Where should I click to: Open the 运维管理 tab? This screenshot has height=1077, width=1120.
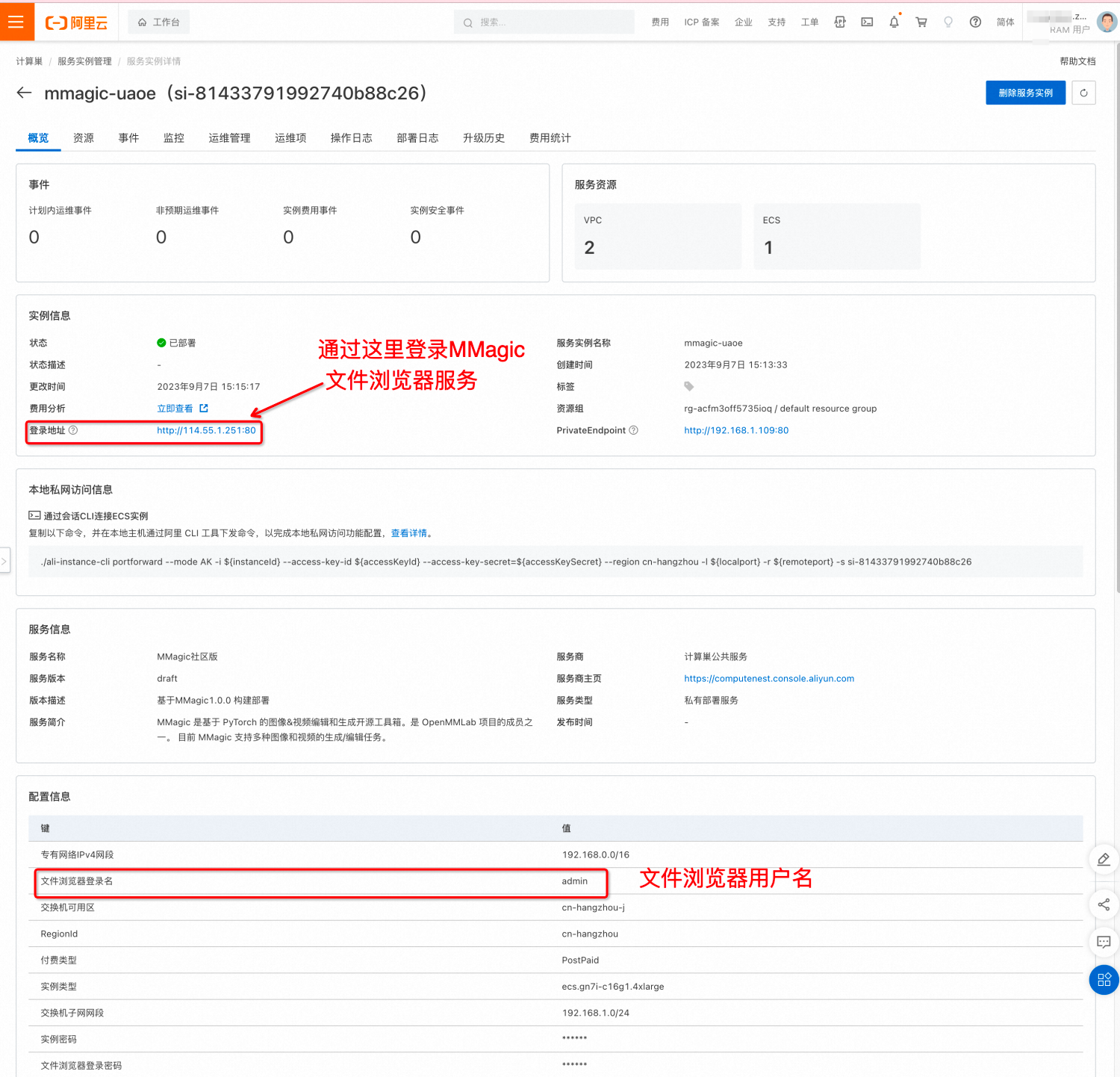(x=229, y=138)
